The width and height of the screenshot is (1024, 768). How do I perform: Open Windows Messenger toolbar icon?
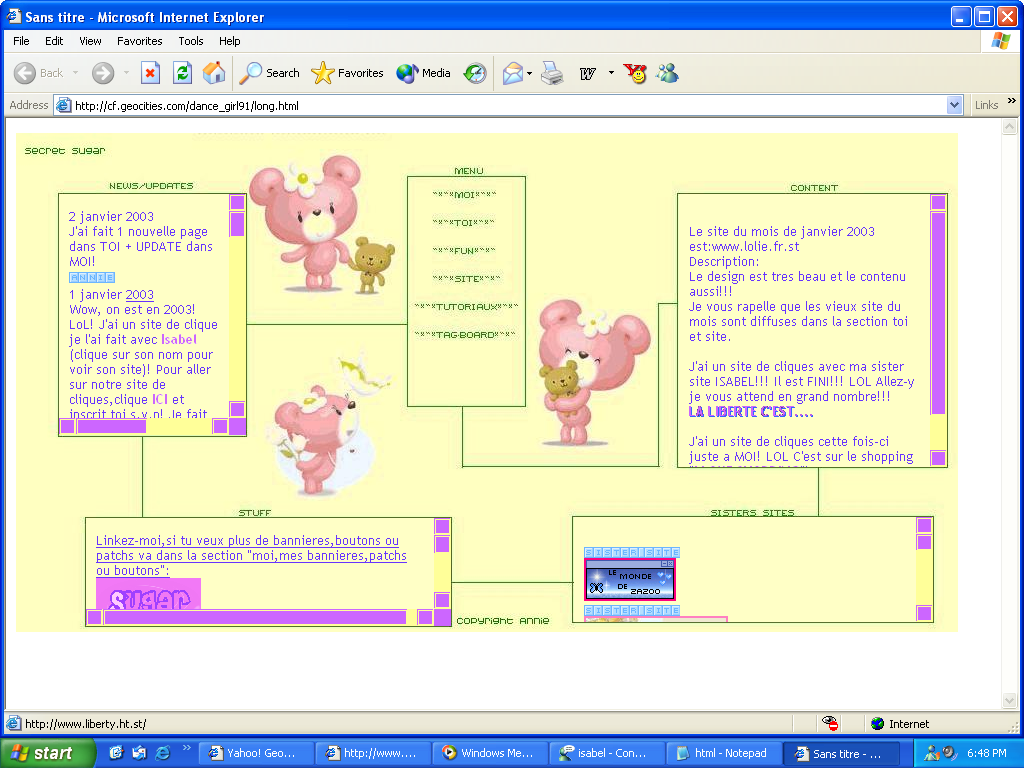point(667,73)
